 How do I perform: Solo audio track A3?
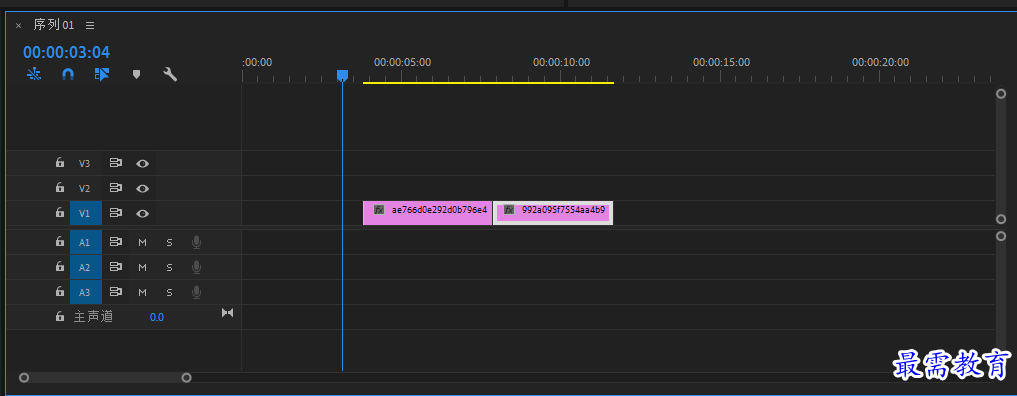pos(169,292)
